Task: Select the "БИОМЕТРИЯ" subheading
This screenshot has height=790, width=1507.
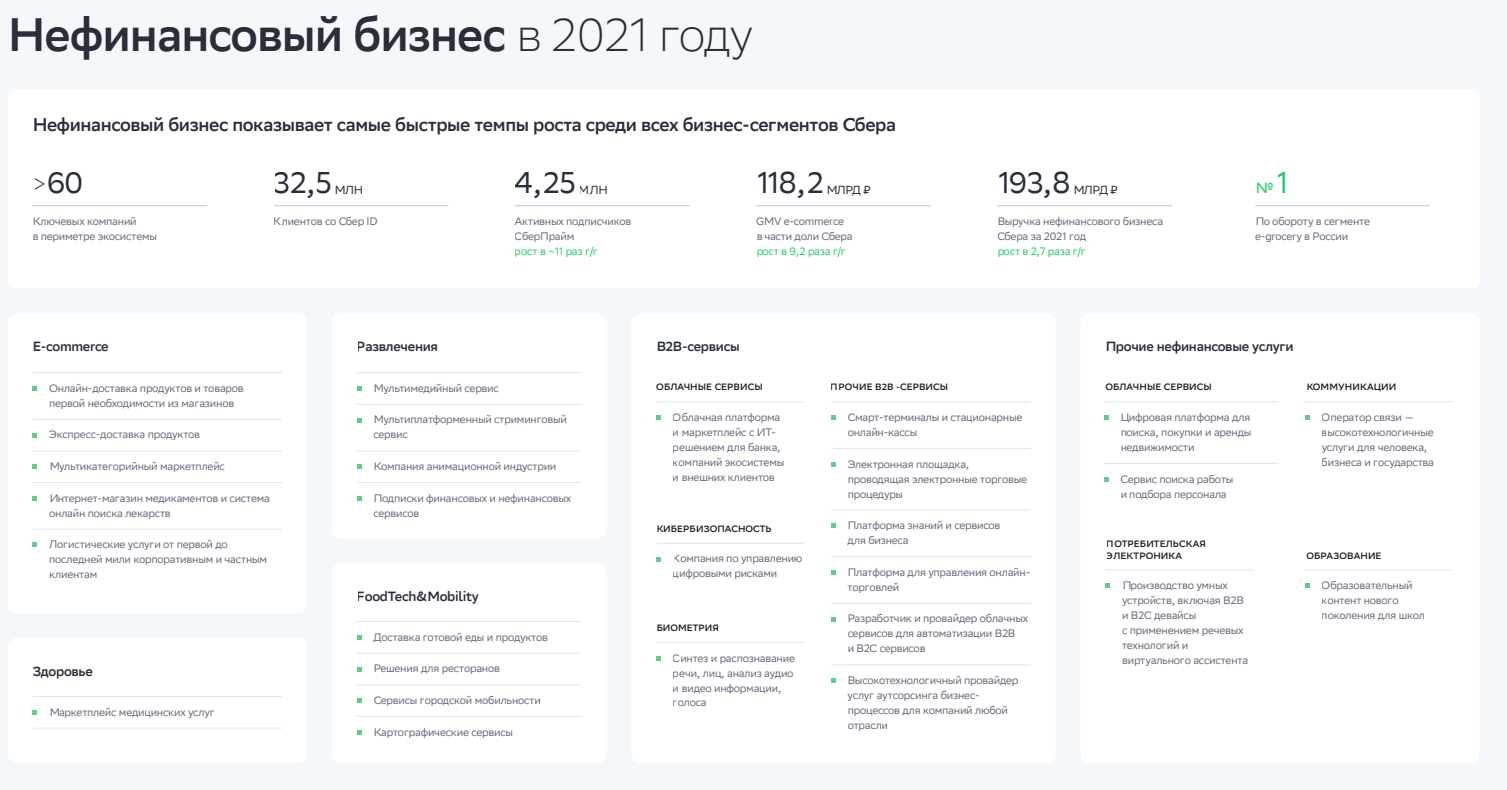Action: click(x=687, y=628)
